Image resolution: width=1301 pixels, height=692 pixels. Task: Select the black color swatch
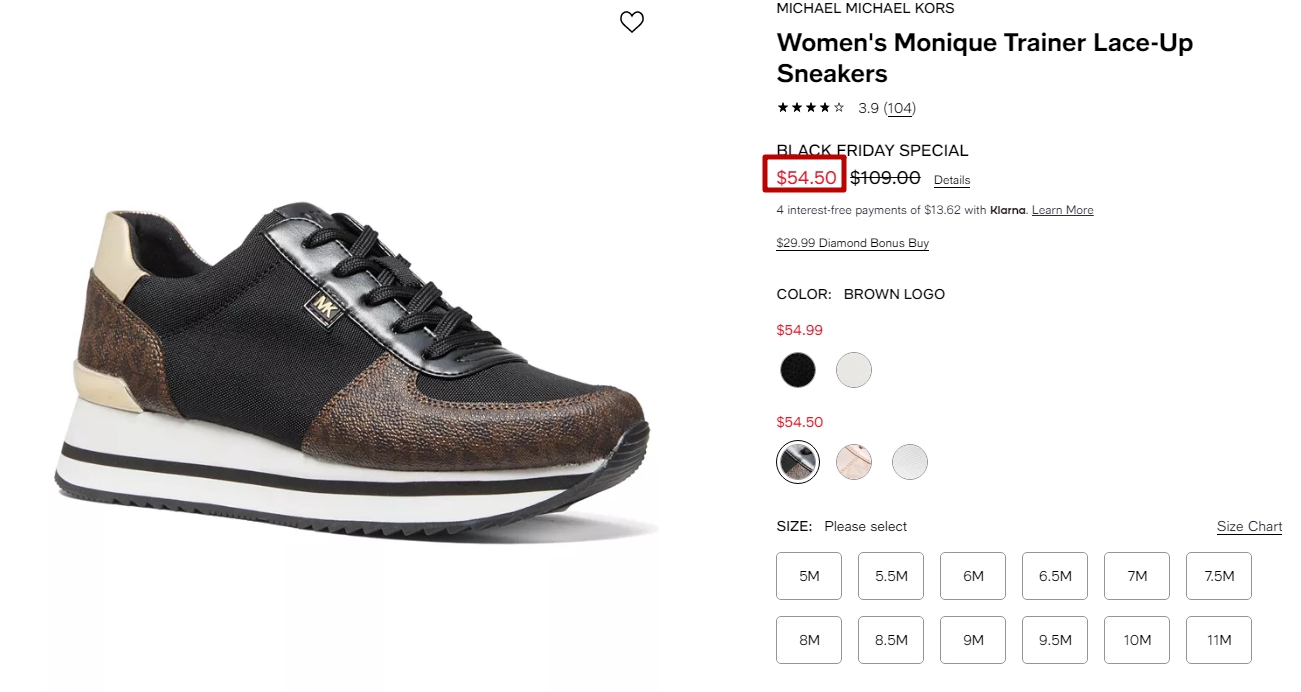pos(798,370)
